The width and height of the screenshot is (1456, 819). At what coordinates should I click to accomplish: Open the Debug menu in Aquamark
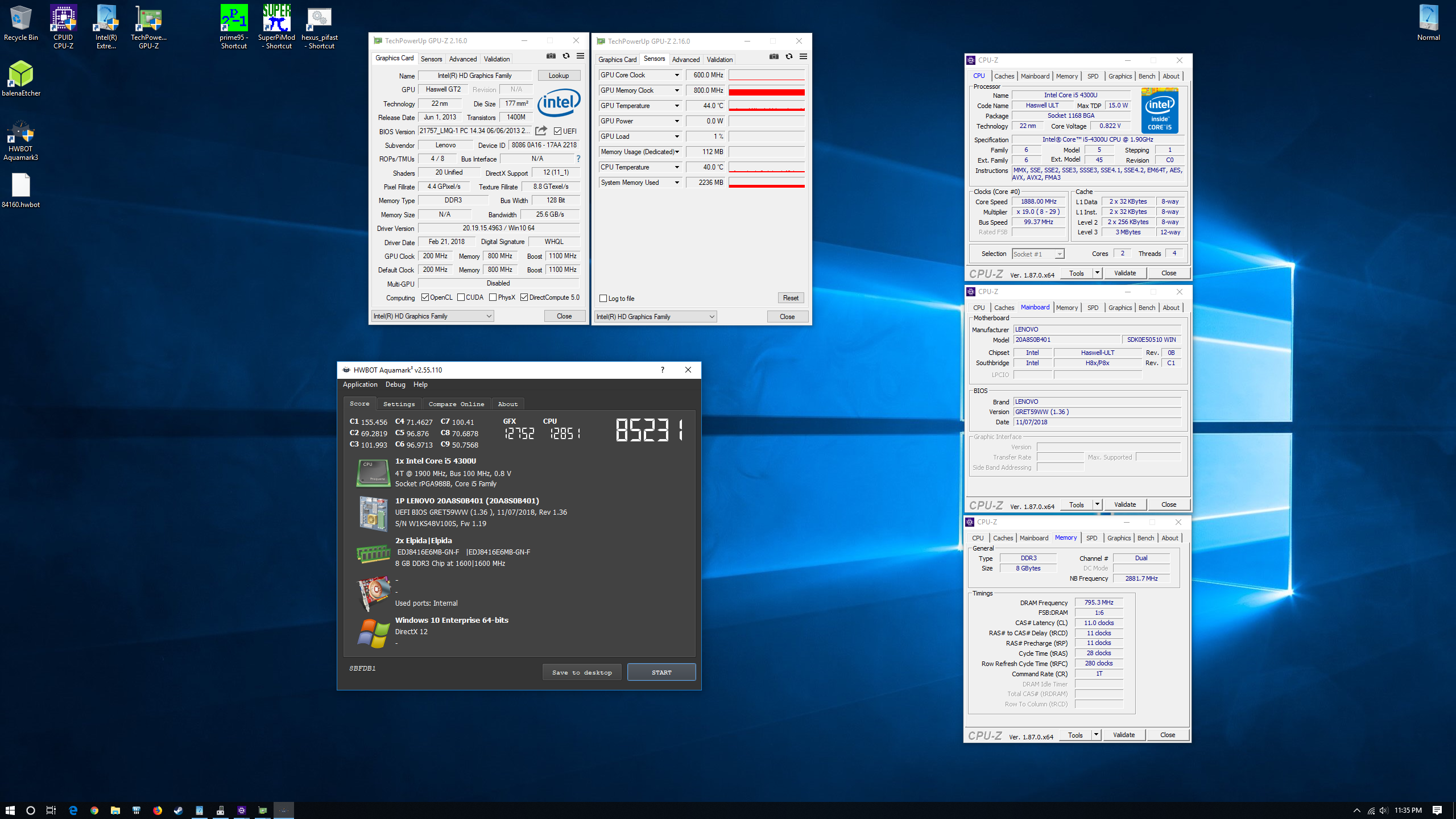click(395, 384)
